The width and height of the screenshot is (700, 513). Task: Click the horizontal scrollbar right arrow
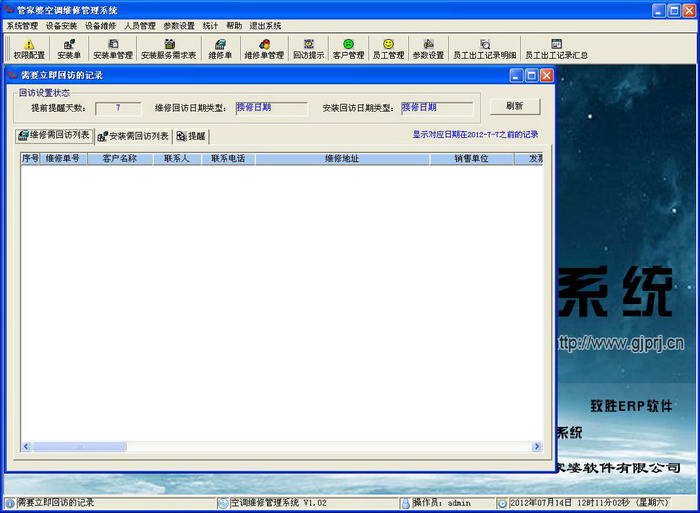(537, 446)
